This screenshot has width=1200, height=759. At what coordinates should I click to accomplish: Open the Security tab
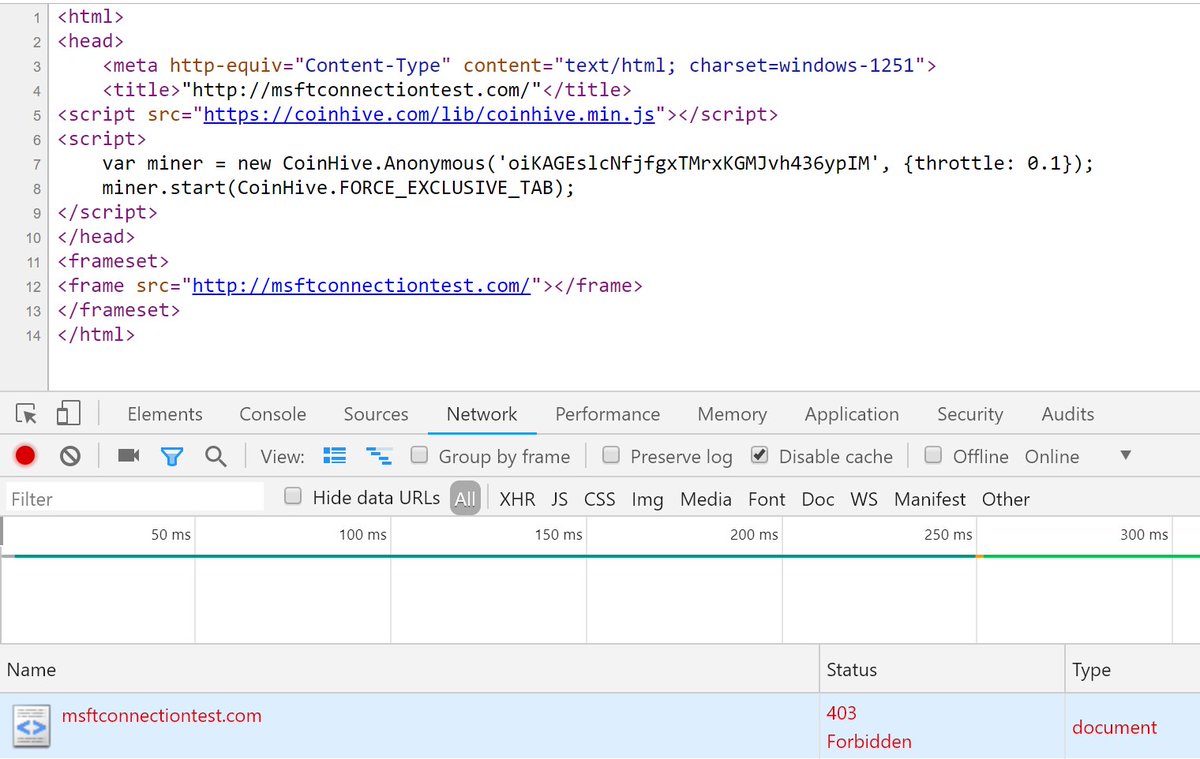click(x=970, y=414)
